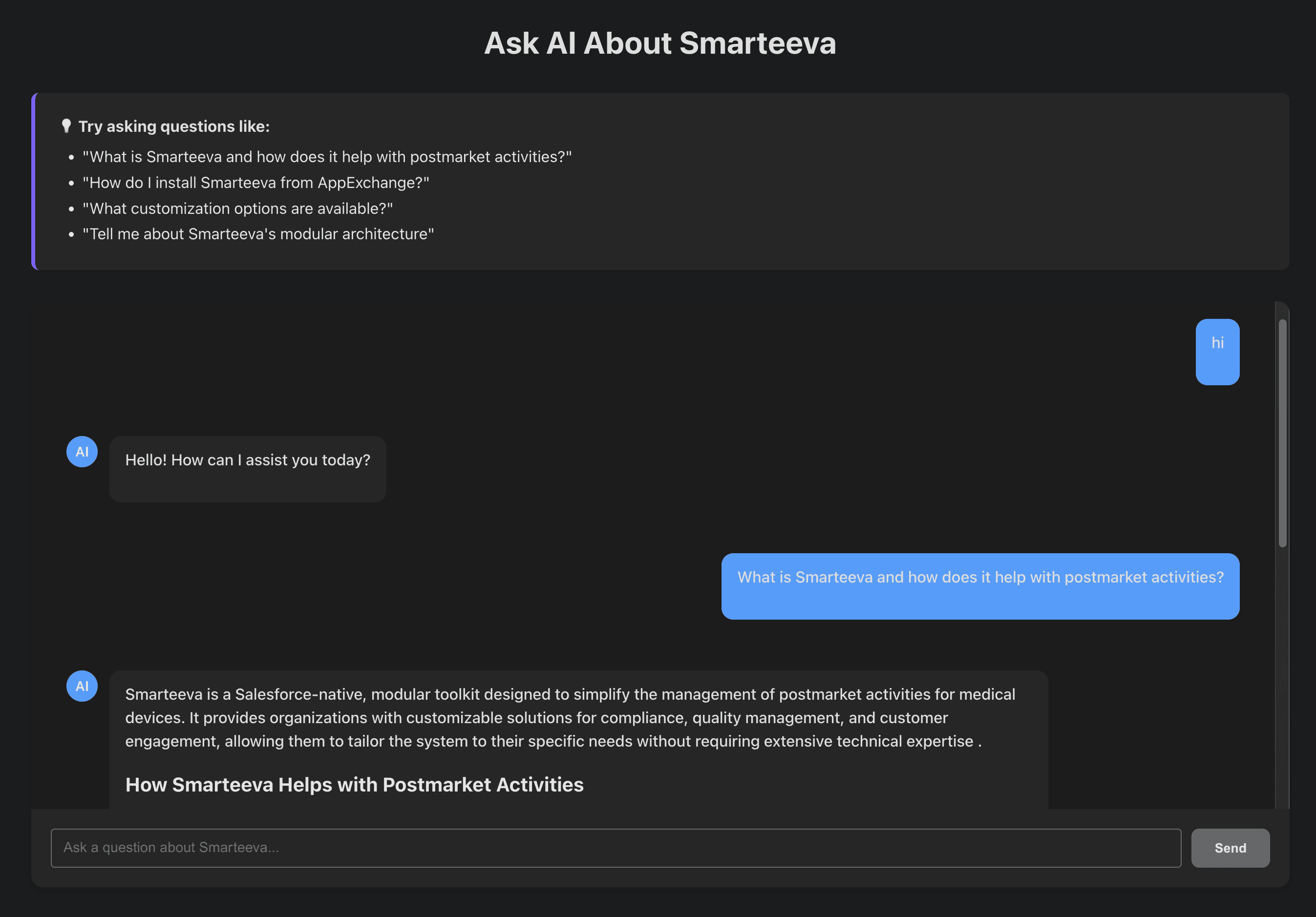Click the Send button
1316x917 pixels.
[1230, 848]
